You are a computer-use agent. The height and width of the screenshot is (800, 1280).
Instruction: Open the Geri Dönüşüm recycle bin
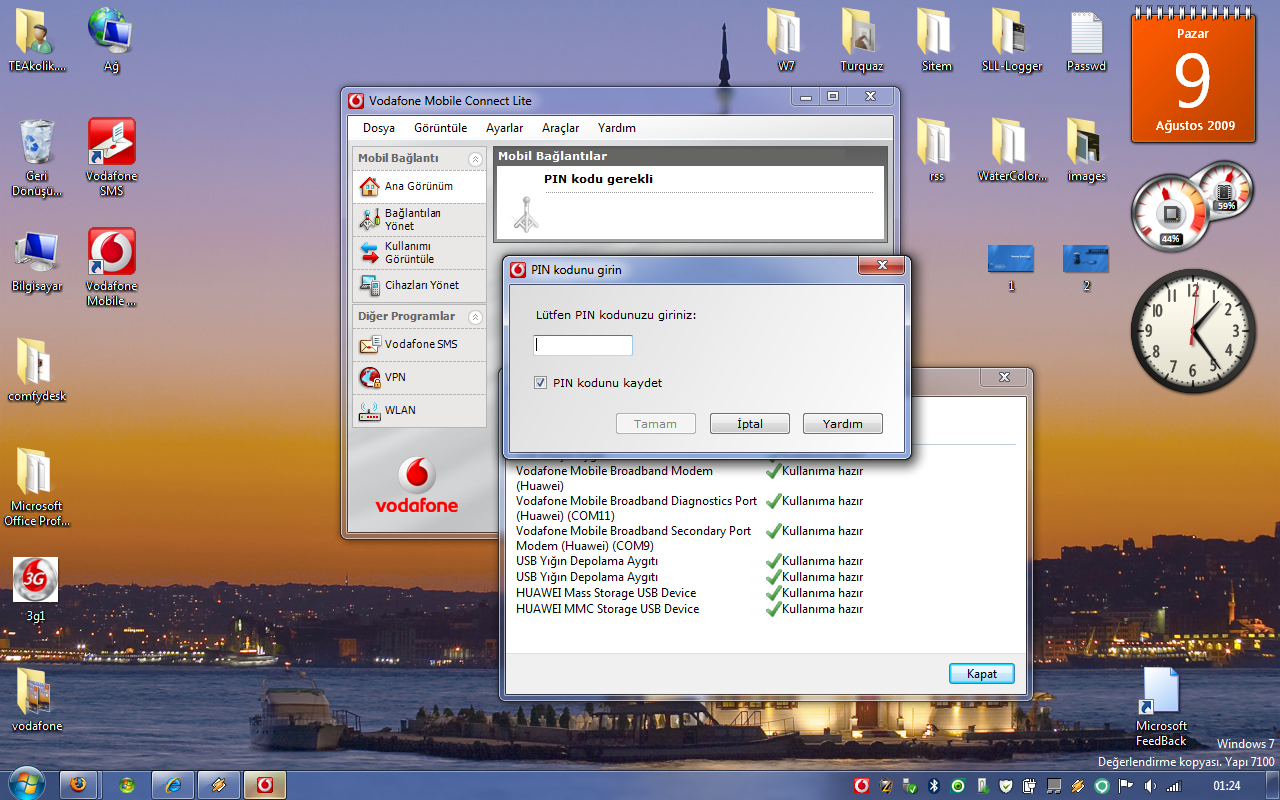click(x=37, y=157)
